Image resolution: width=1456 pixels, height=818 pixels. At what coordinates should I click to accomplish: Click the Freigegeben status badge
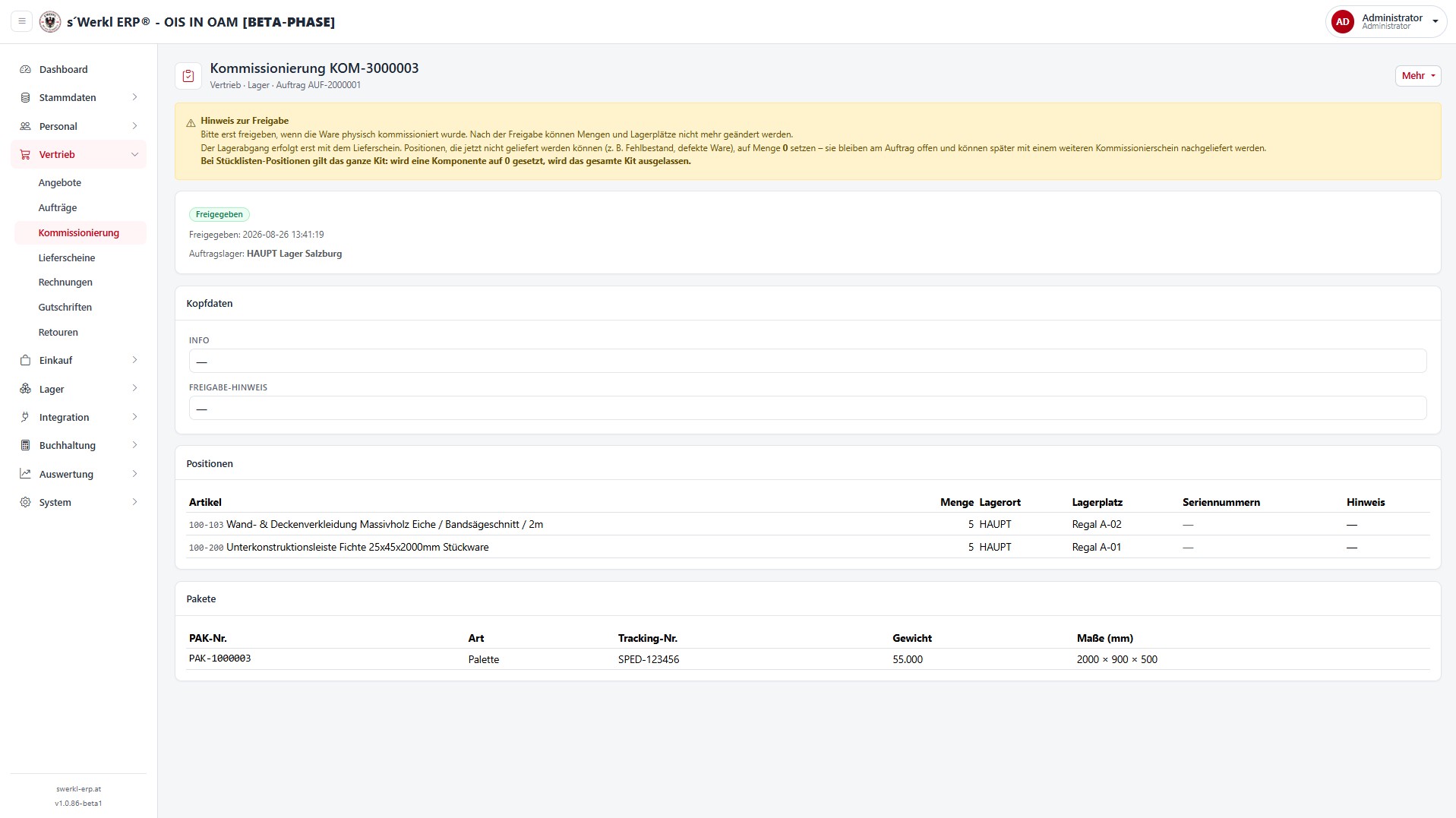pos(220,214)
